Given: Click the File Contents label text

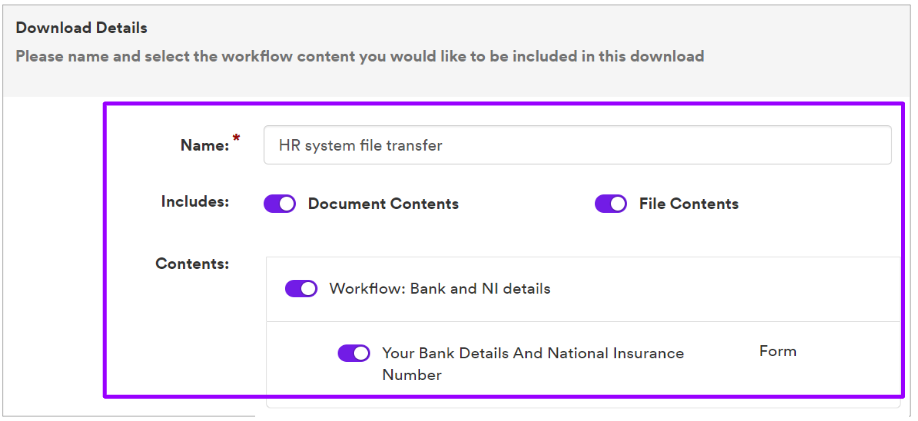Looking at the screenshot, I should click(x=688, y=204).
